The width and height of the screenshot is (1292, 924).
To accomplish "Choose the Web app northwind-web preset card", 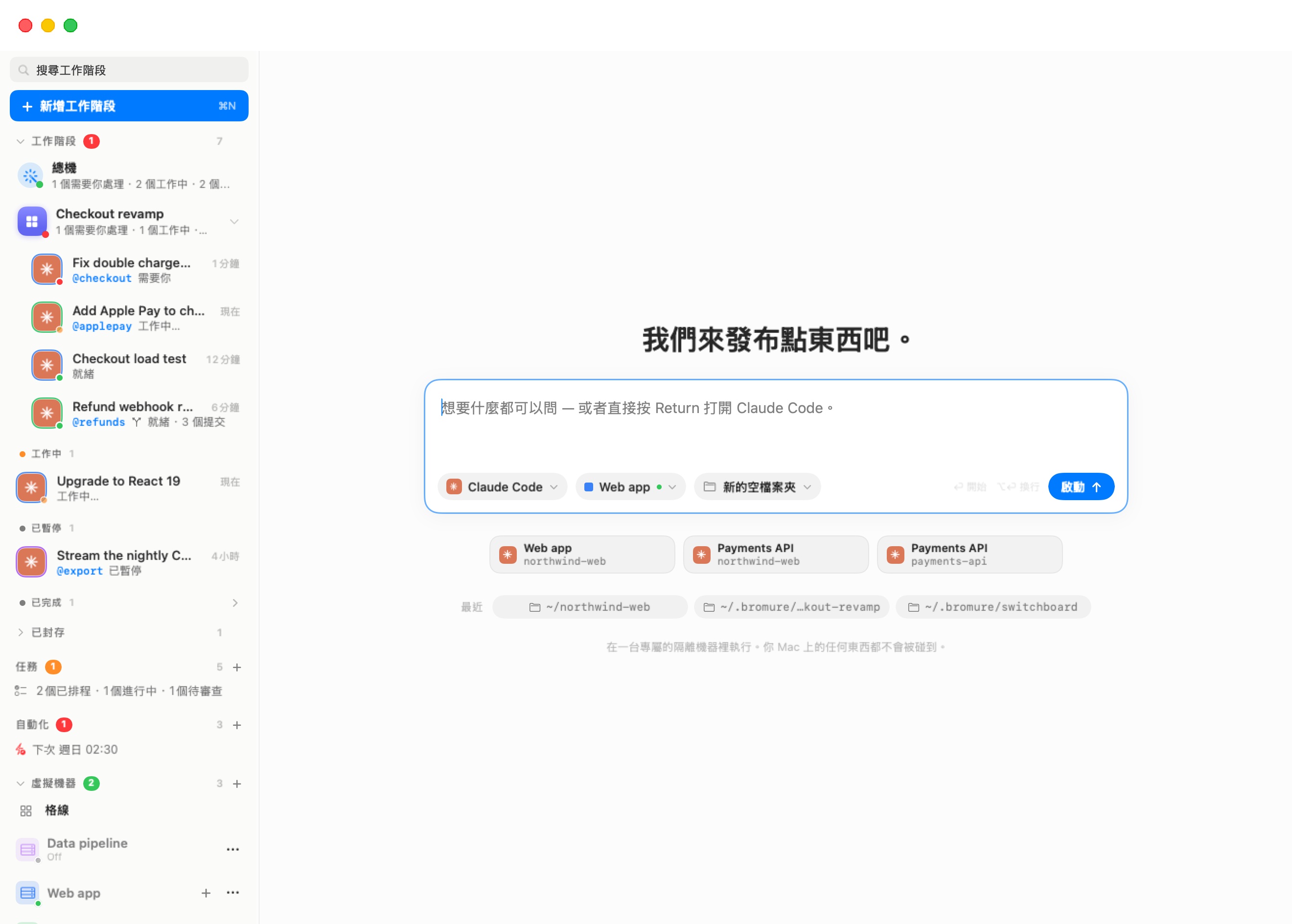I will (x=582, y=554).
